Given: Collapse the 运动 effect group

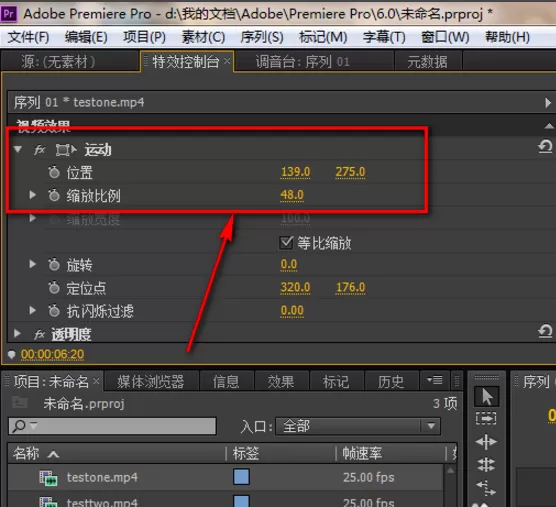Looking at the screenshot, I should pyautogui.click(x=18, y=149).
